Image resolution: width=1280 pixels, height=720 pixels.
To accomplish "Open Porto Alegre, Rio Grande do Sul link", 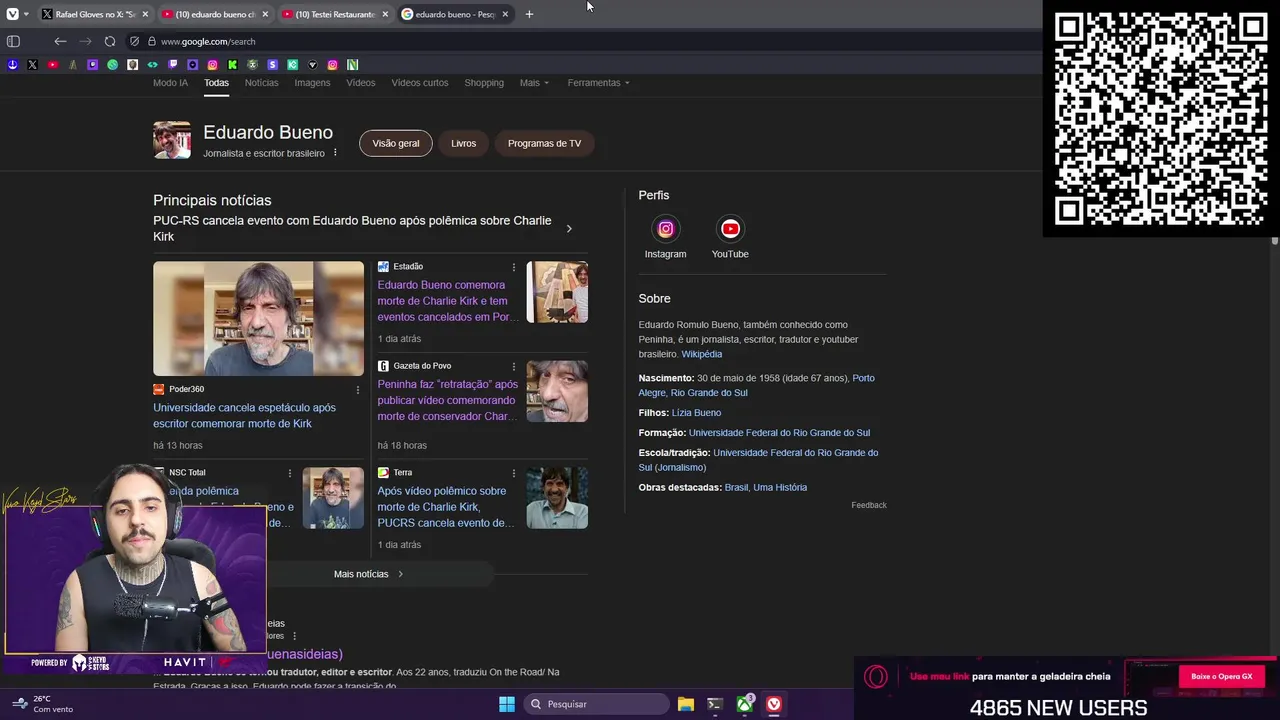I will [x=756, y=385].
